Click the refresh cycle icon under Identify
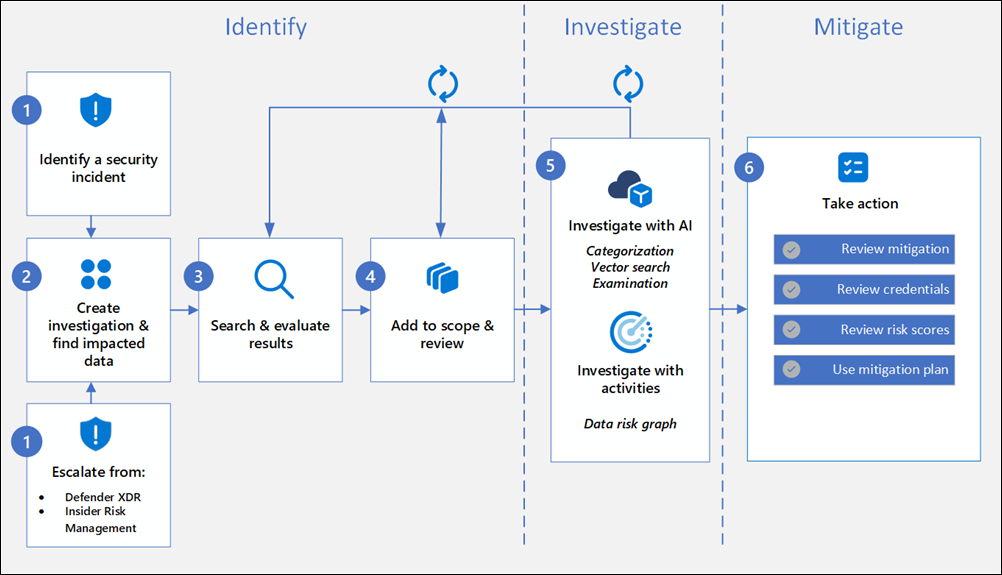The width and height of the screenshot is (1002, 575). point(441,83)
